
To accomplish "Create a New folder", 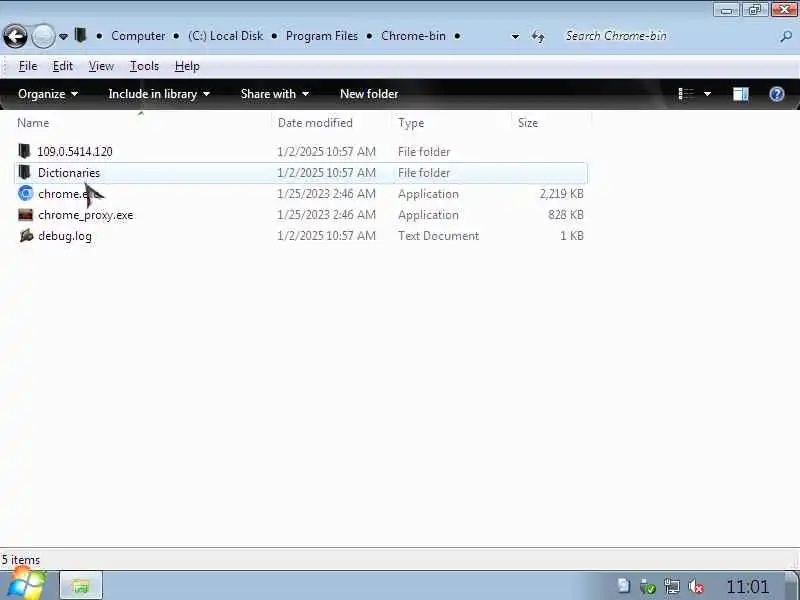I will pos(369,94).
